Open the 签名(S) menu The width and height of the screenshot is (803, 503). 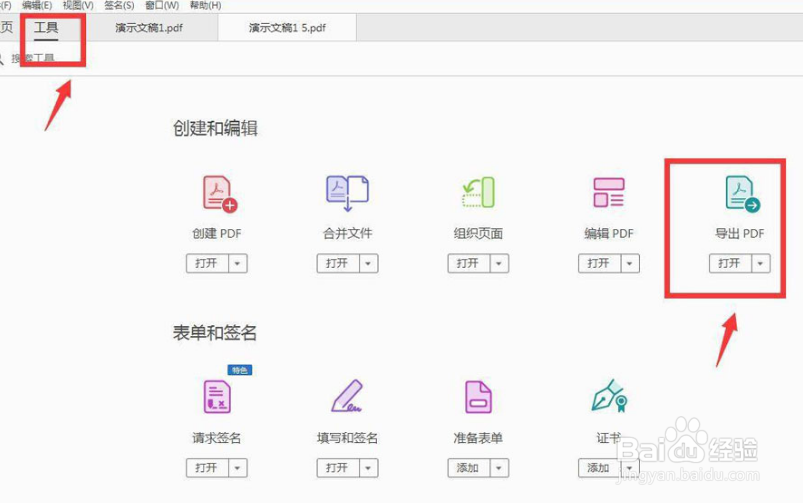tap(119, 6)
